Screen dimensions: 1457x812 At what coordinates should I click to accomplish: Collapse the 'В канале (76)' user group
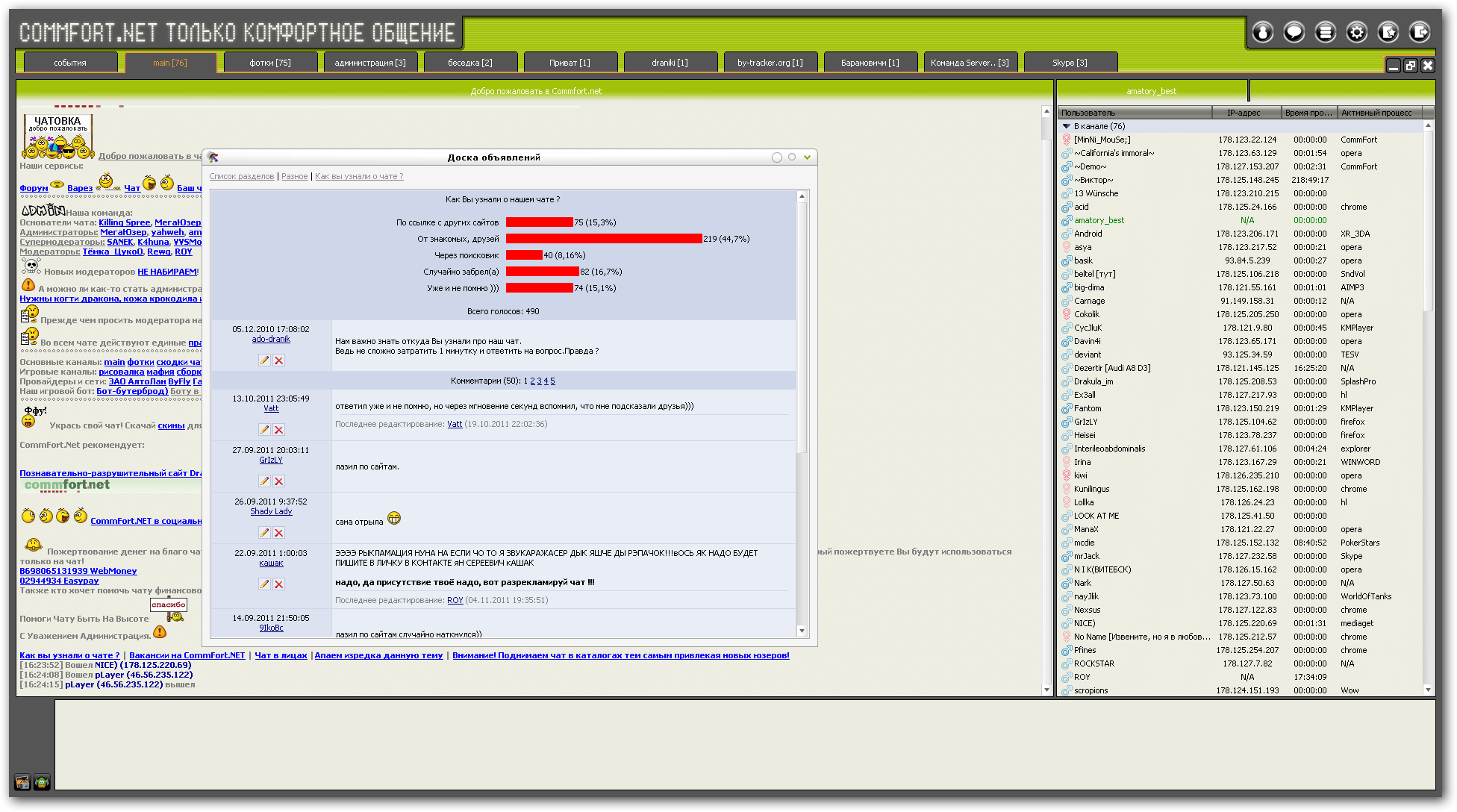click(x=1067, y=126)
